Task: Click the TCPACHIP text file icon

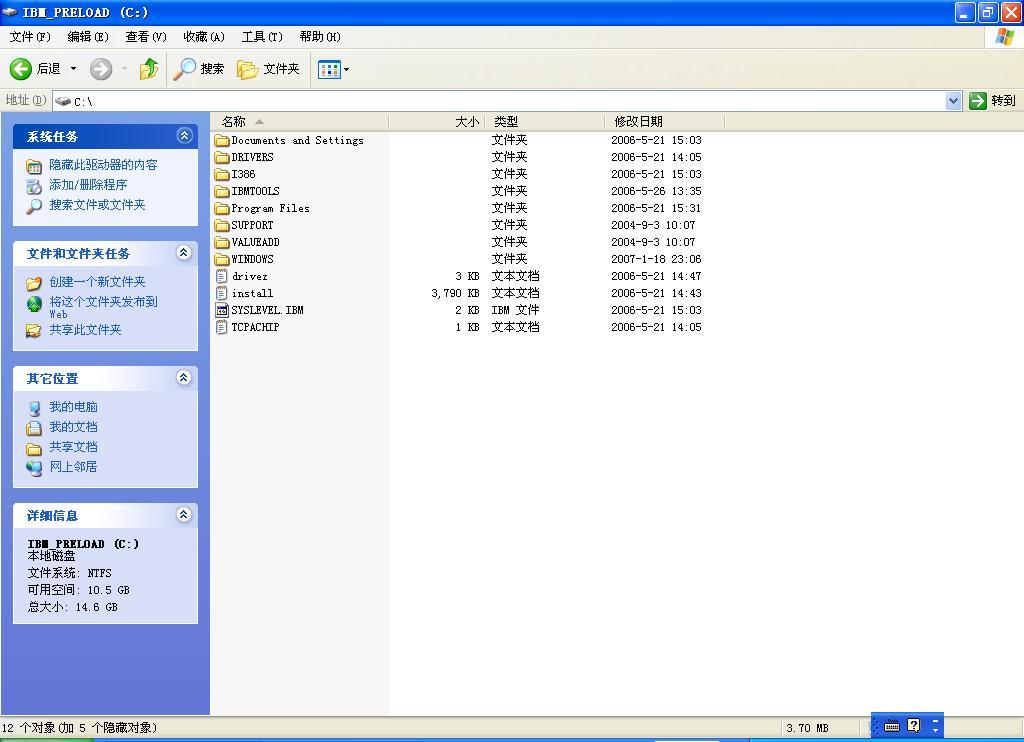Action: (x=222, y=327)
